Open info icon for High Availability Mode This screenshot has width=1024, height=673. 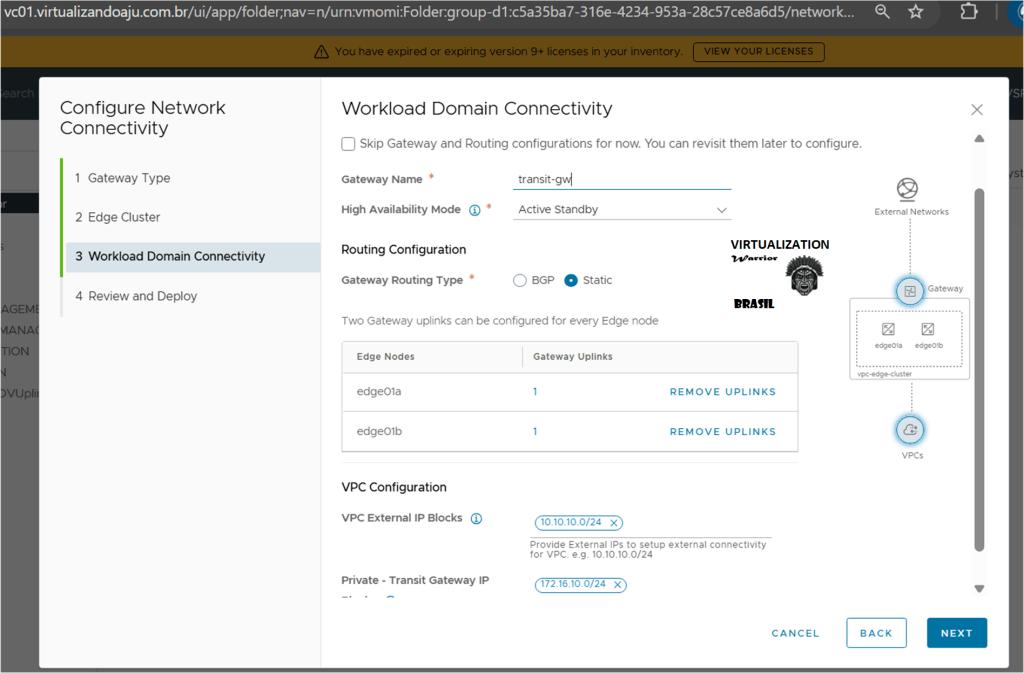(474, 210)
